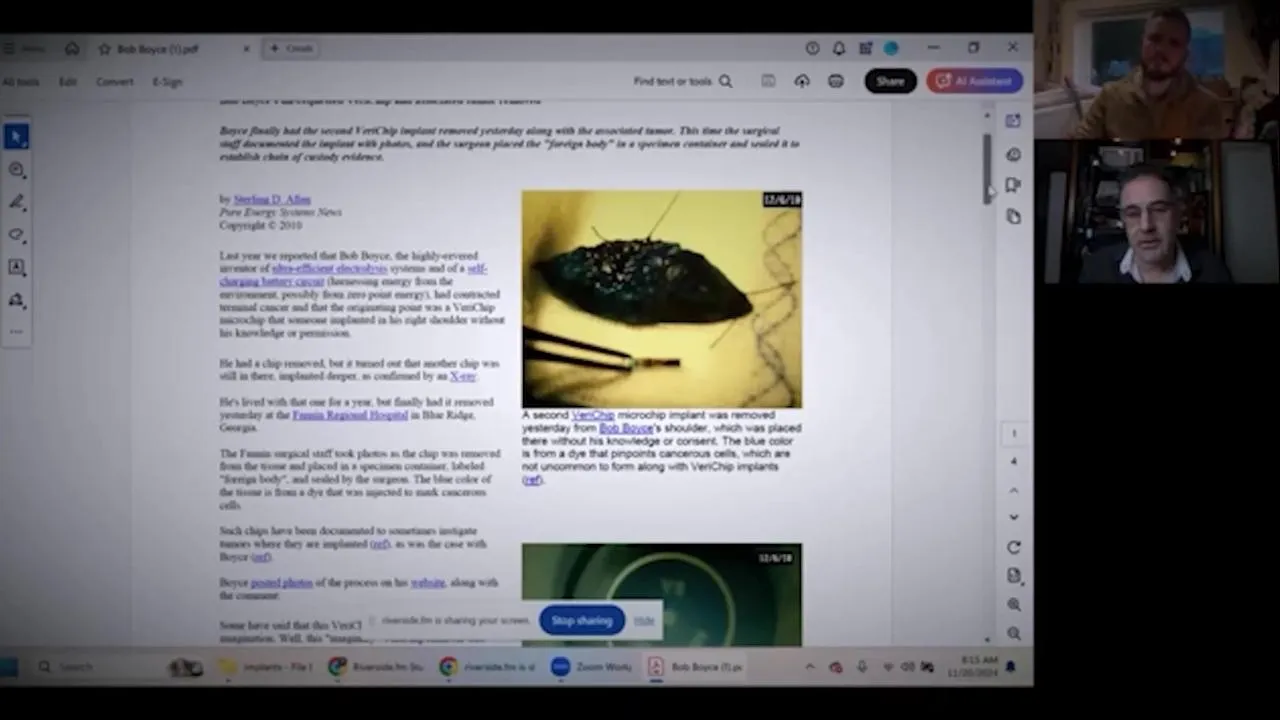Zoom in with the plus magnifier icon
The width and height of the screenshot is (1280, 720).
pos(1013,604)
